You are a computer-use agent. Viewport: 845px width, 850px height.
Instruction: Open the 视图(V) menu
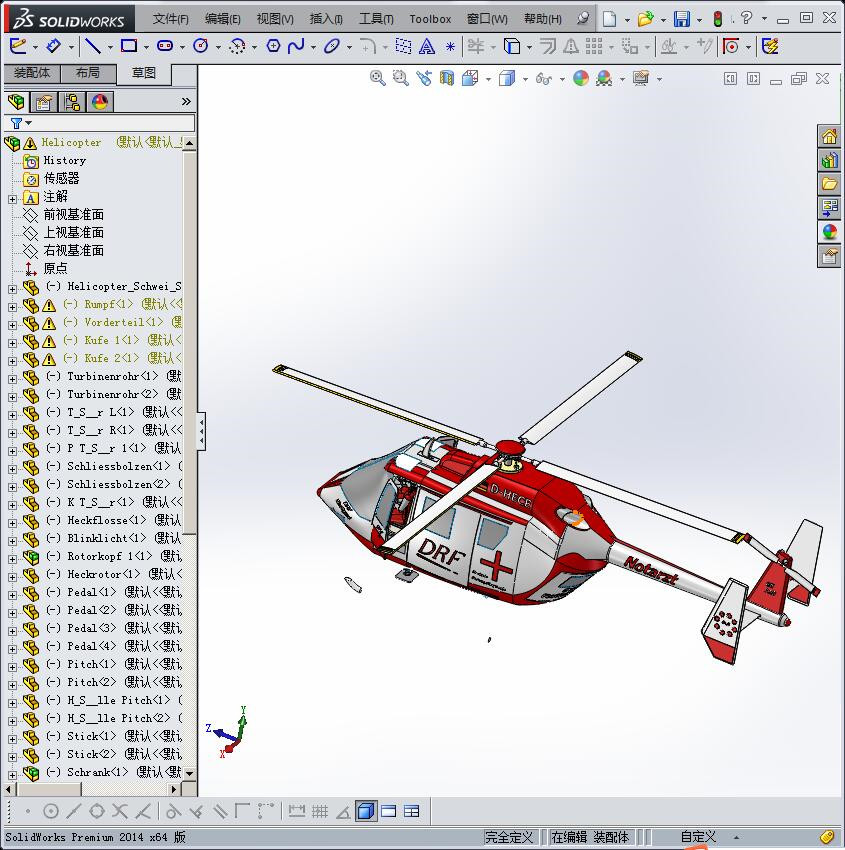(x=275, y=19)
